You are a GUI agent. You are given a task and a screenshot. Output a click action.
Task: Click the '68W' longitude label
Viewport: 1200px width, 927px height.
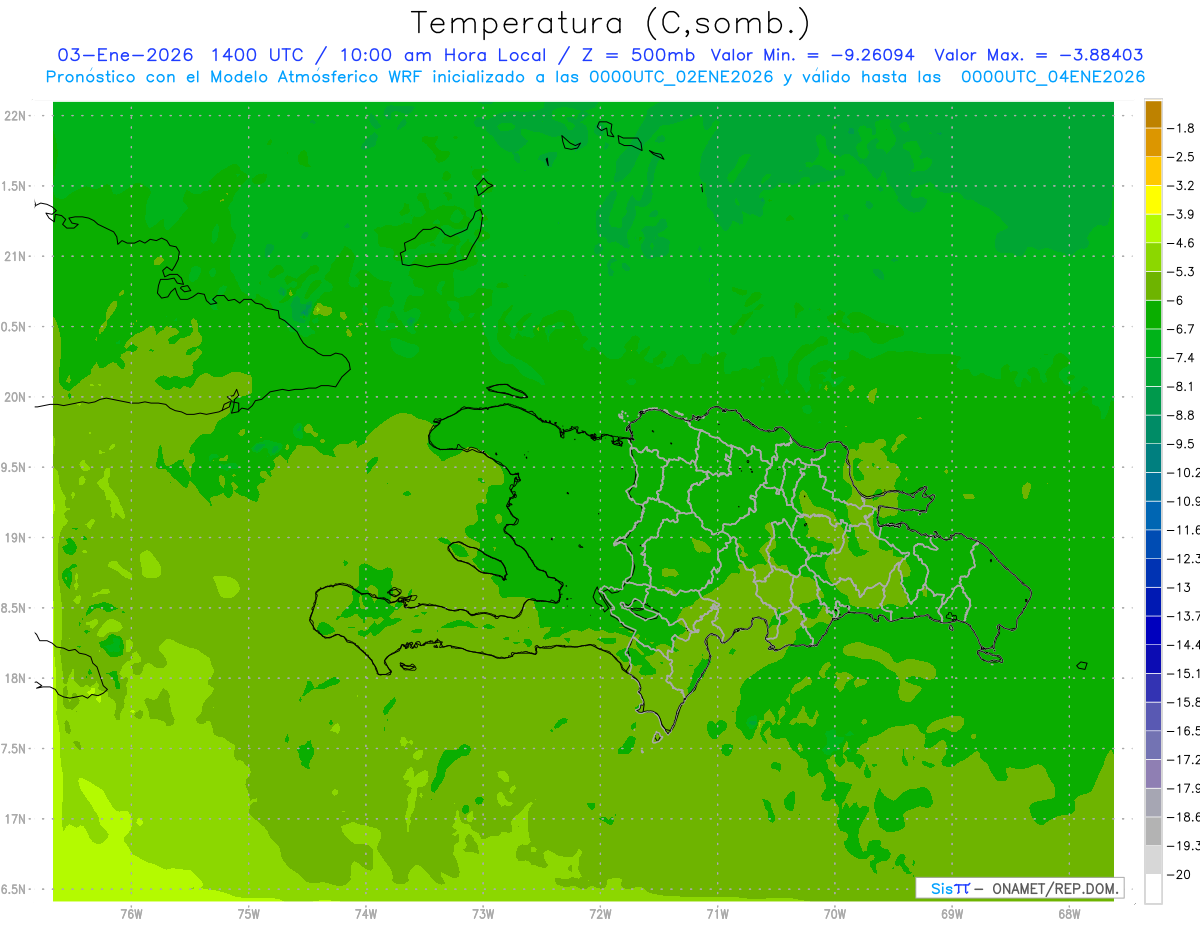(1069, 914)
